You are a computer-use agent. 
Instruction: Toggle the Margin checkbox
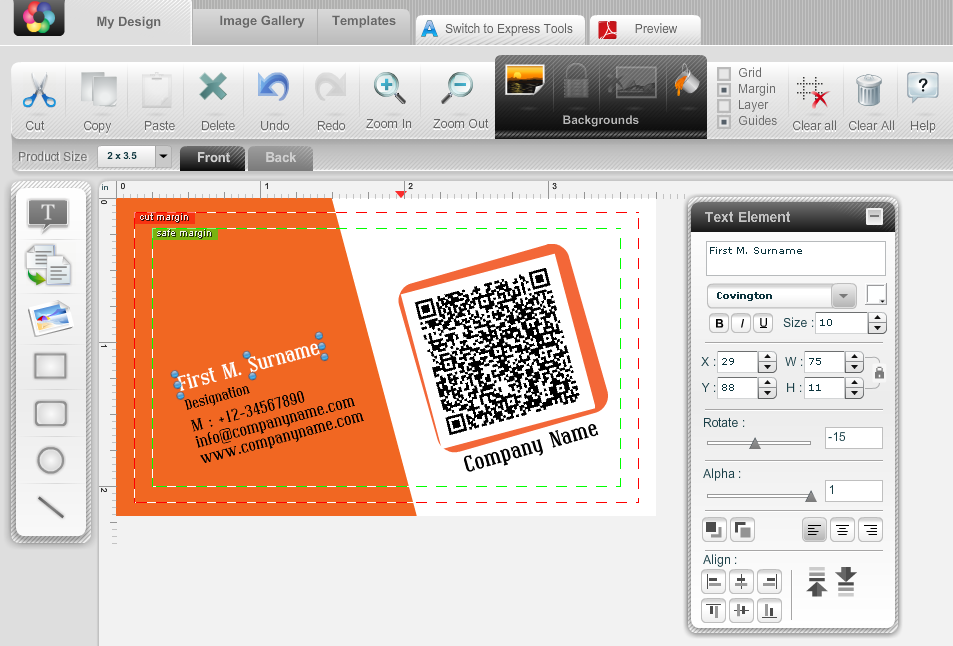click(724, 89)
